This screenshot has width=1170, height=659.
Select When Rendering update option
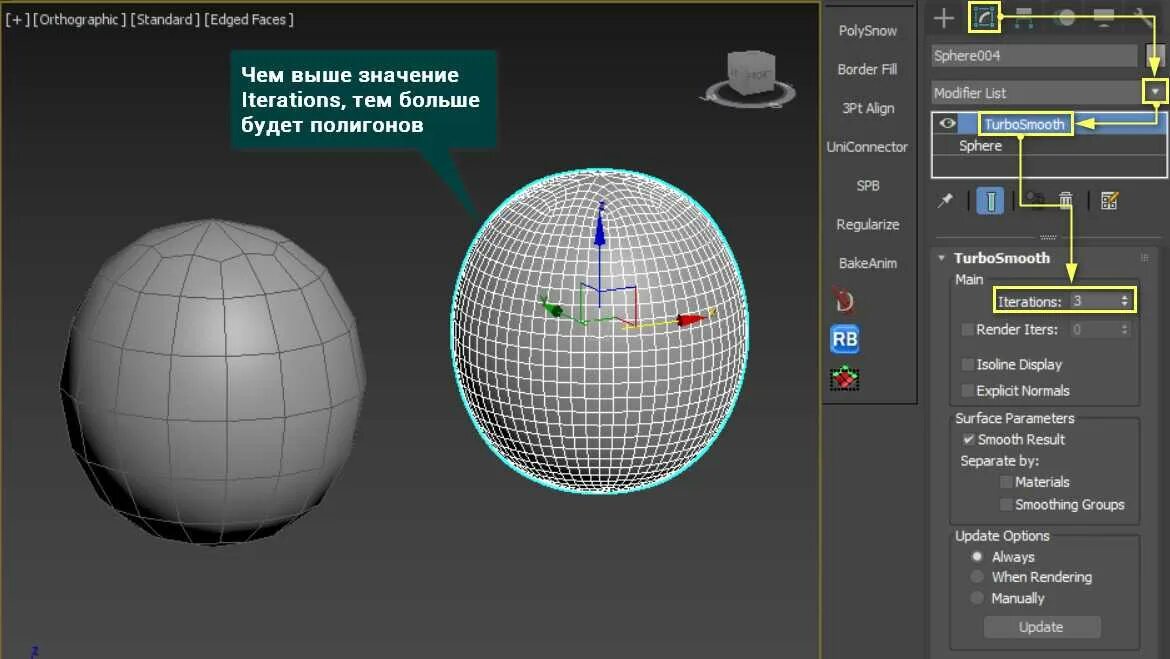977,577
